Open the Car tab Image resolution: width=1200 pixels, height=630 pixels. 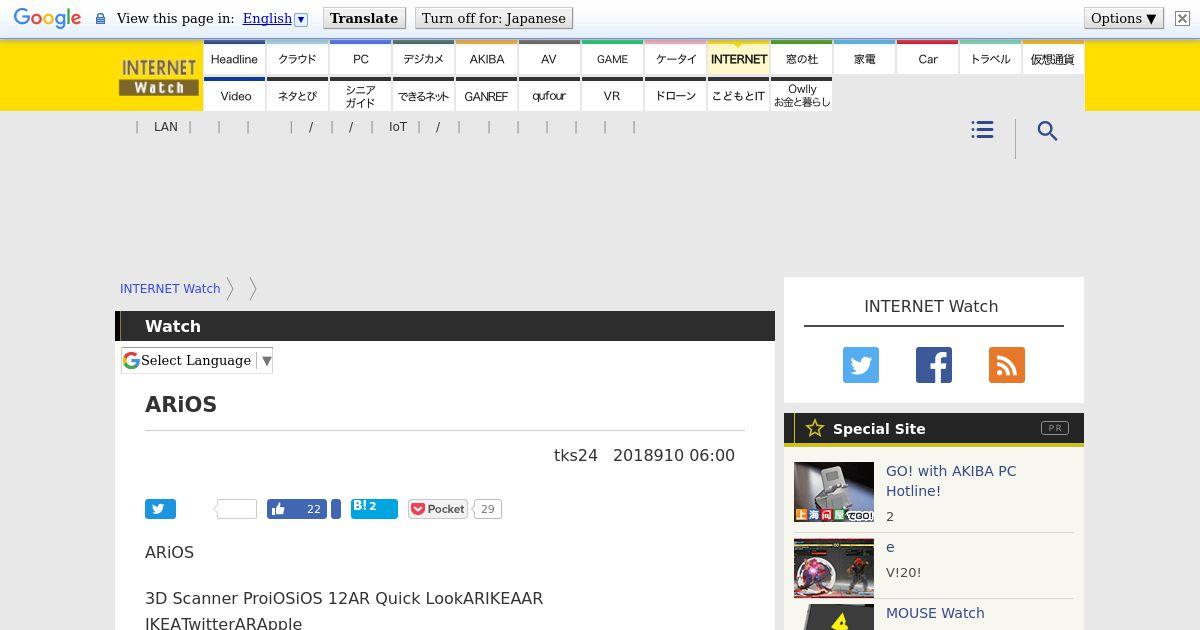(x=928, y=59)
